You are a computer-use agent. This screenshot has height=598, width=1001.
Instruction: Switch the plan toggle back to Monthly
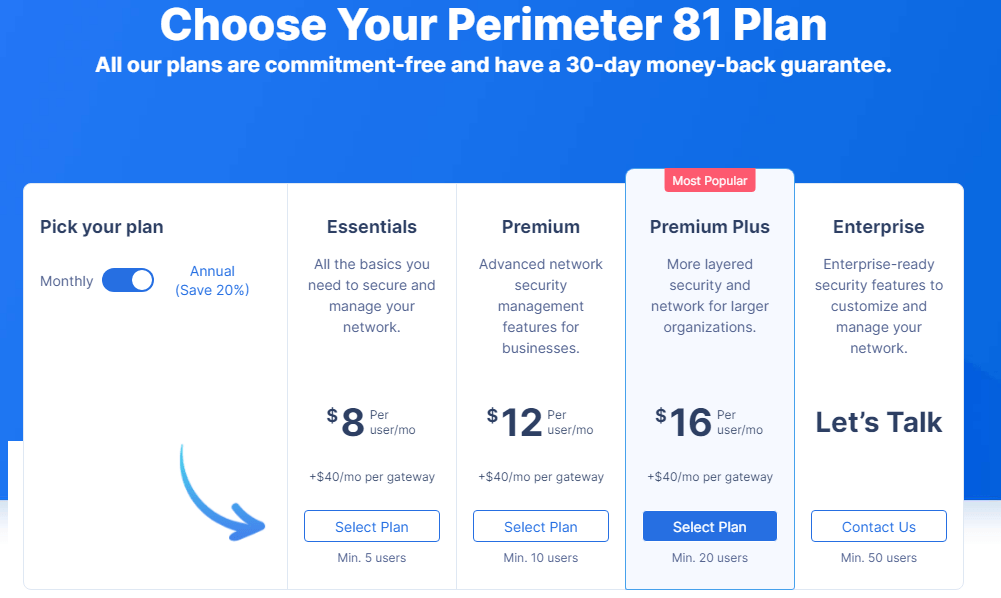[x=128, y=280]
